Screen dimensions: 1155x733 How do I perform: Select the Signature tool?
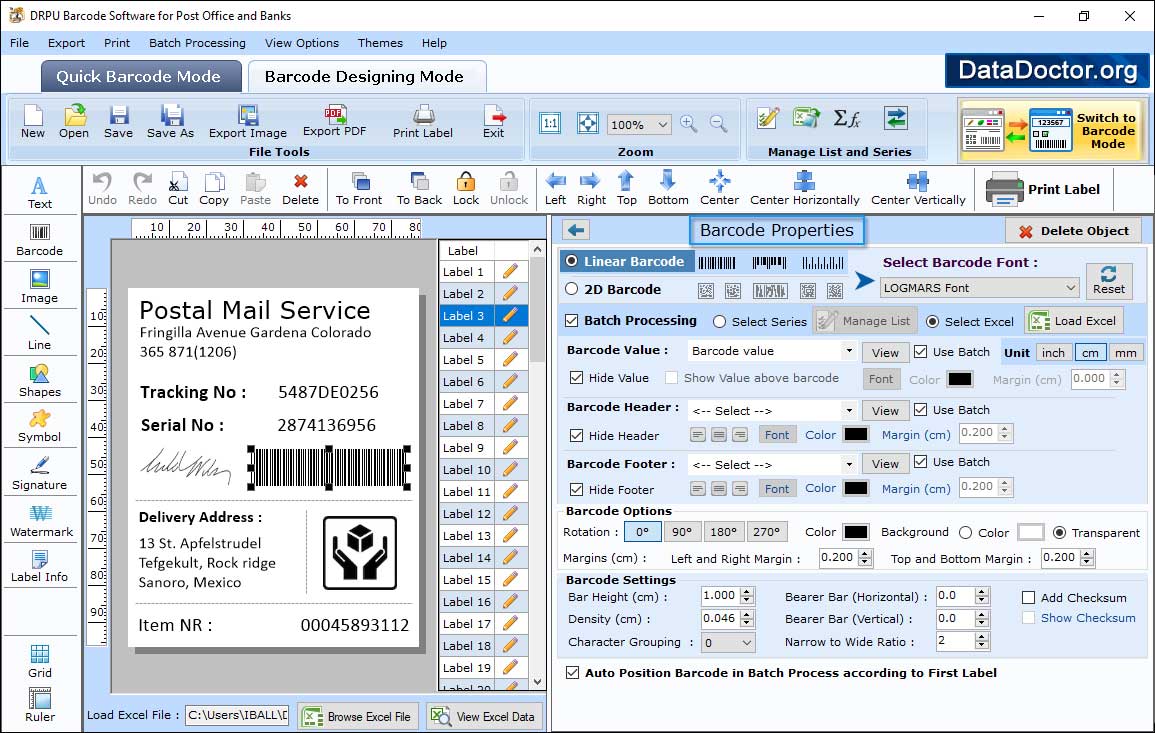click(x=40, y=474)
